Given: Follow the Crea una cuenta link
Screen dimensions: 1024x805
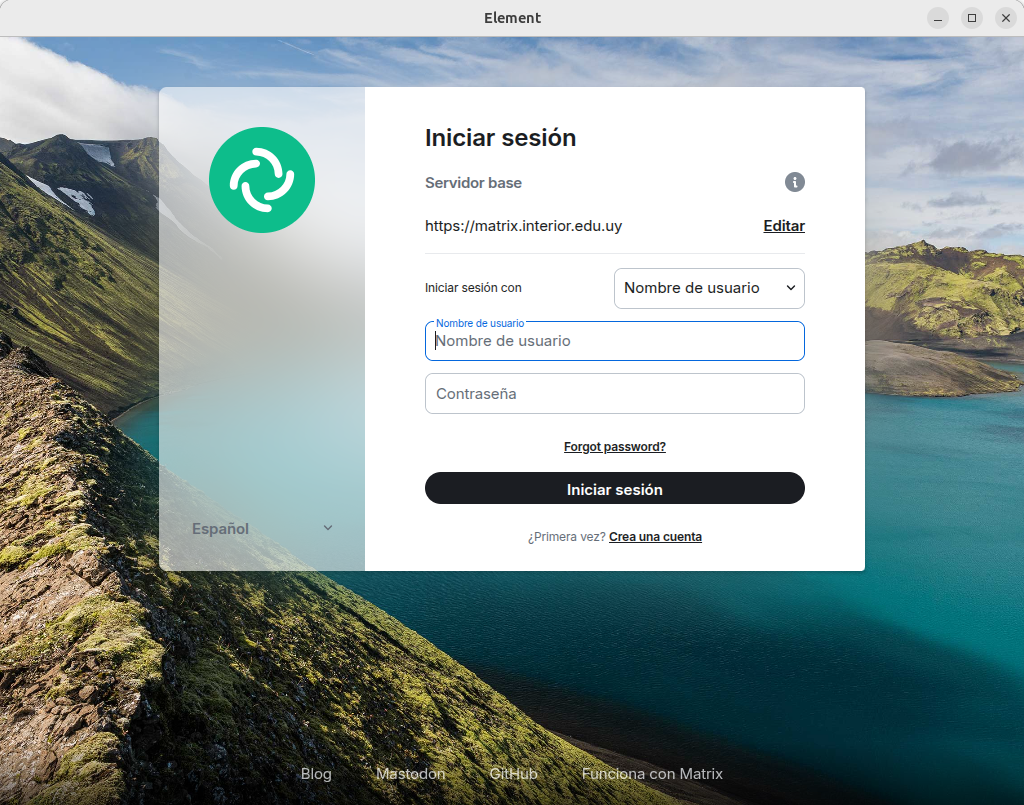Looking at the screenshot, I should [x=655, y=537].
